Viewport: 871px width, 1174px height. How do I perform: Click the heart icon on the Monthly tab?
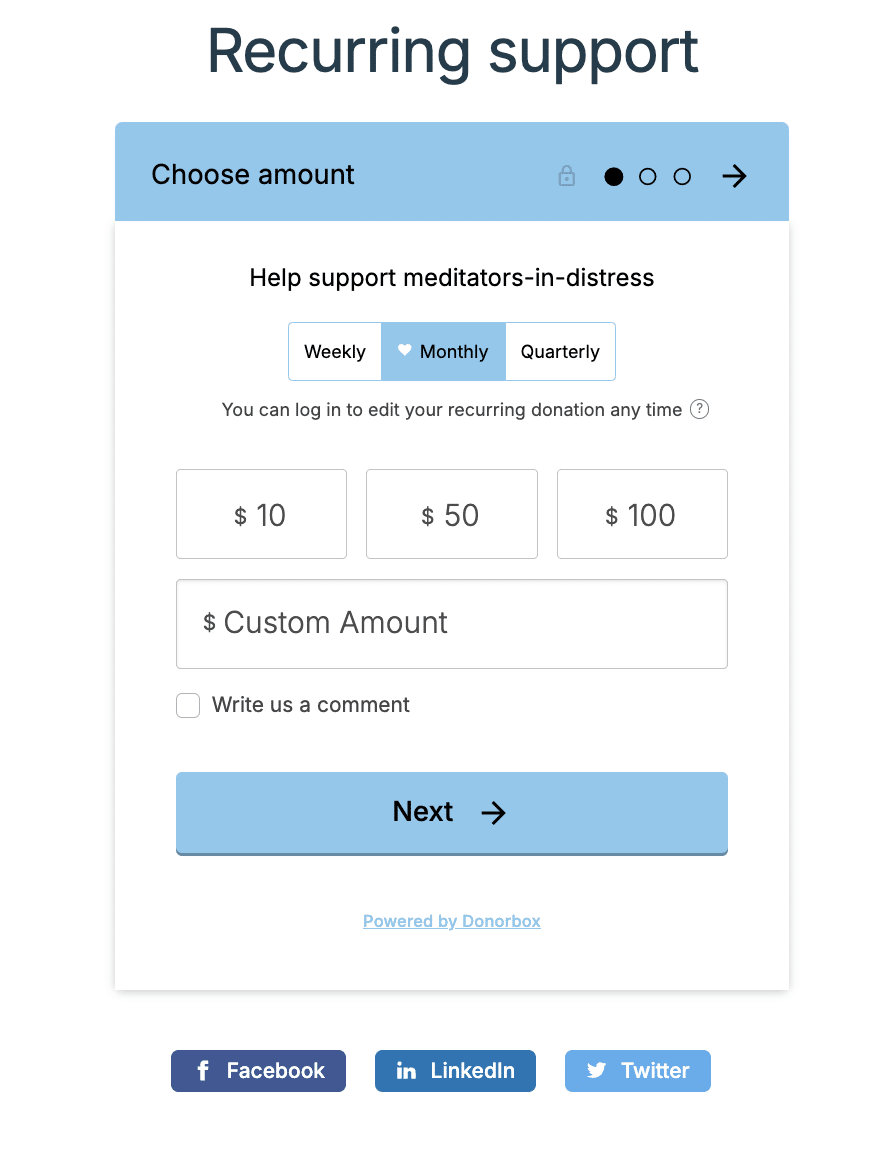tap(404, 351)
